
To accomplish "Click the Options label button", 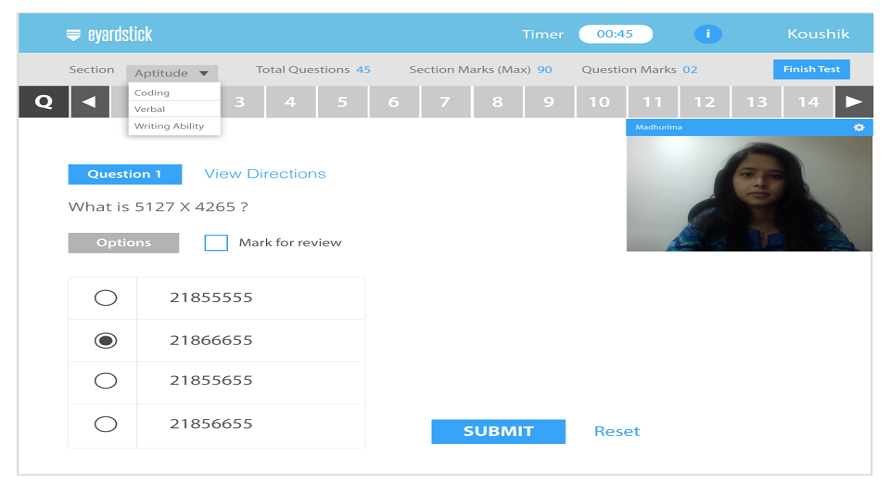I will [124, 243].
